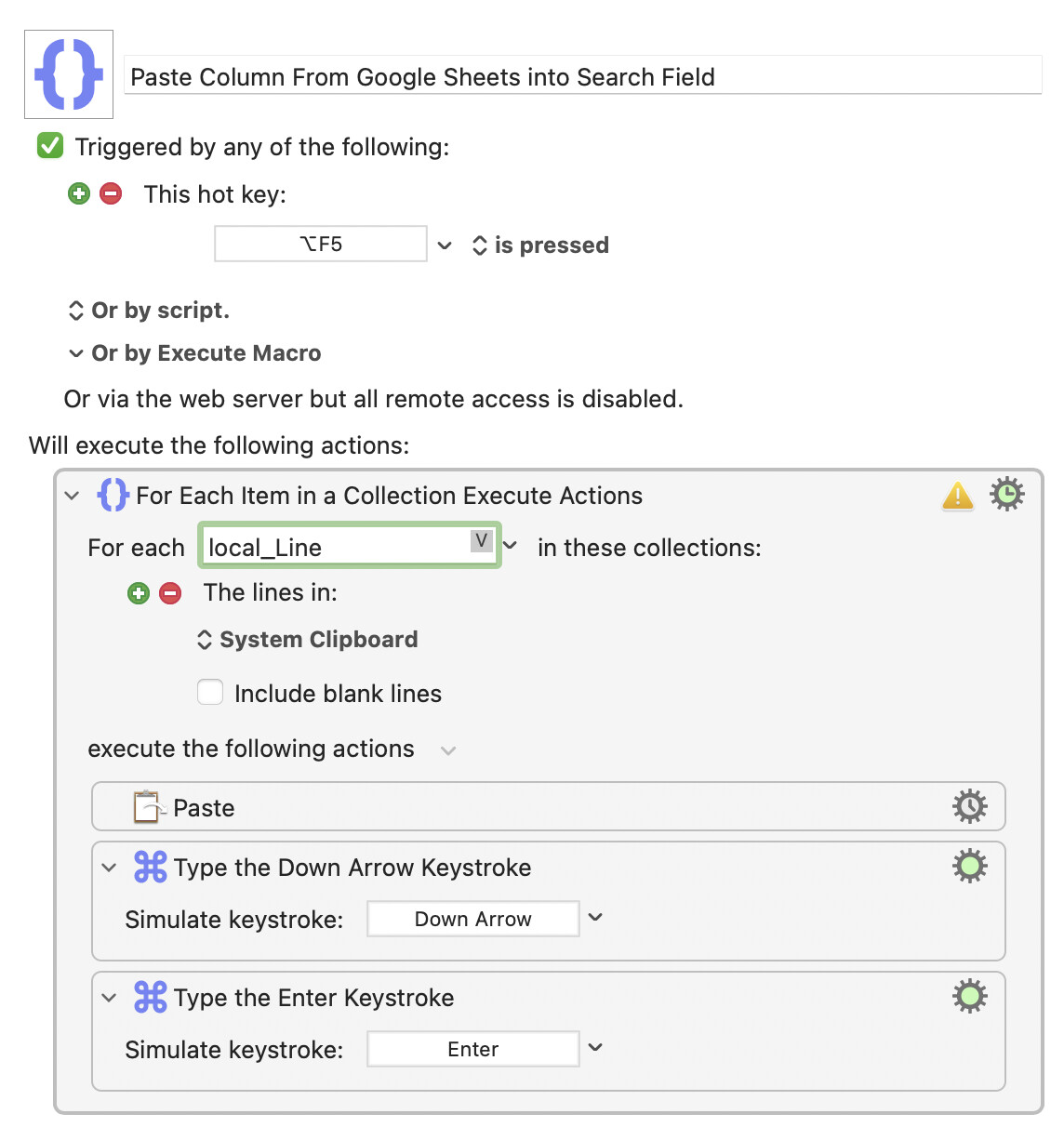Open the Down Arrow keystroke action gear
Screen dimensions: 1064x1127
click(x=970, y=866)
